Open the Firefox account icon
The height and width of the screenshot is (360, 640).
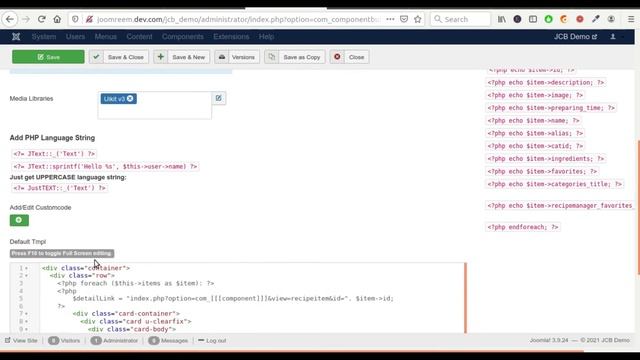click(611, 19)
